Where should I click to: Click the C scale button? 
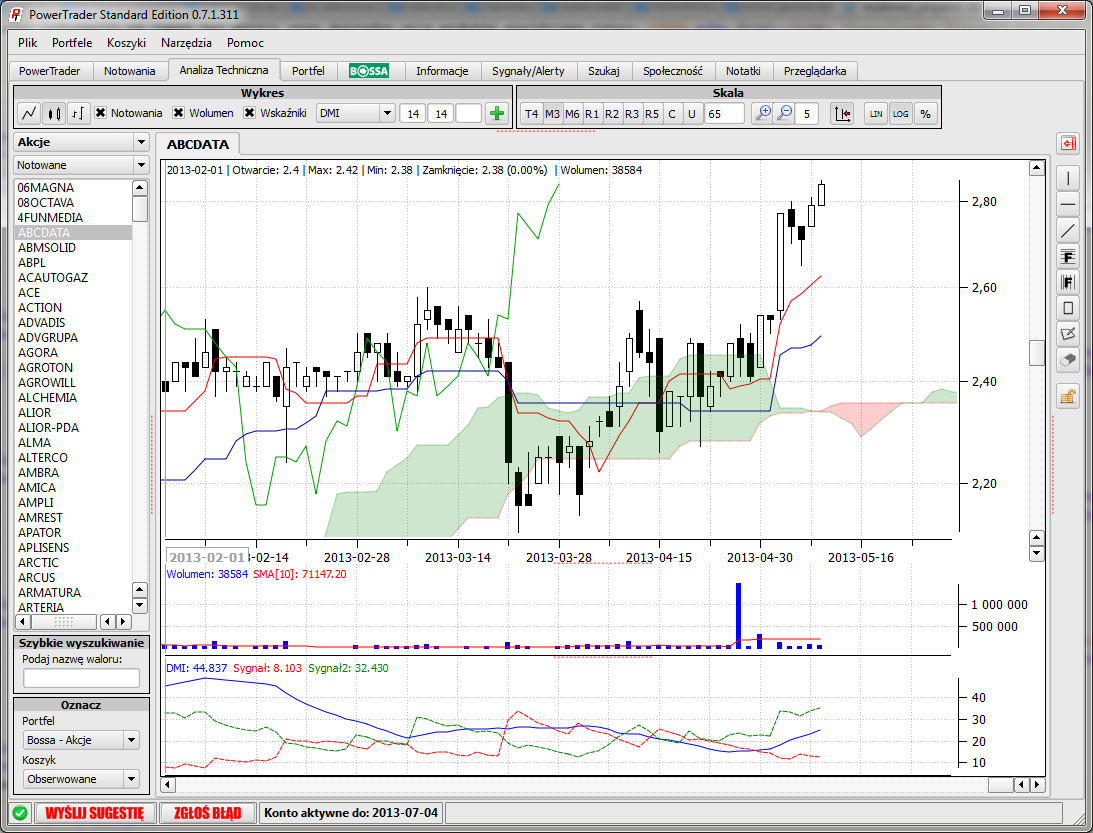coord(672,114)
